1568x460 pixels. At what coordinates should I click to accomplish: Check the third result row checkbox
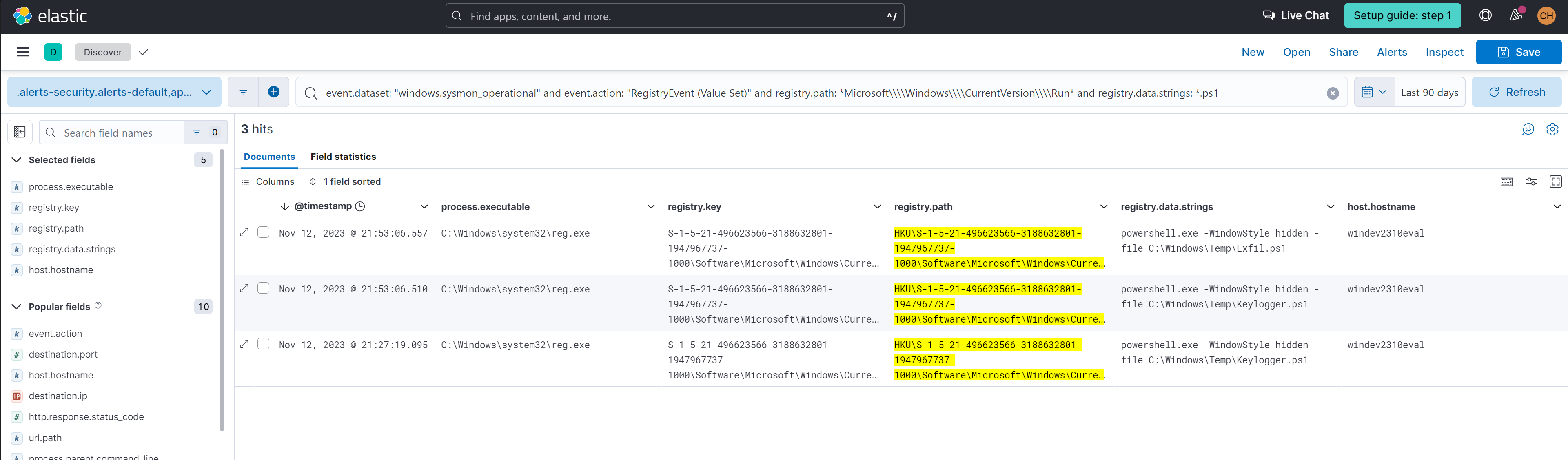coord(264,344)
